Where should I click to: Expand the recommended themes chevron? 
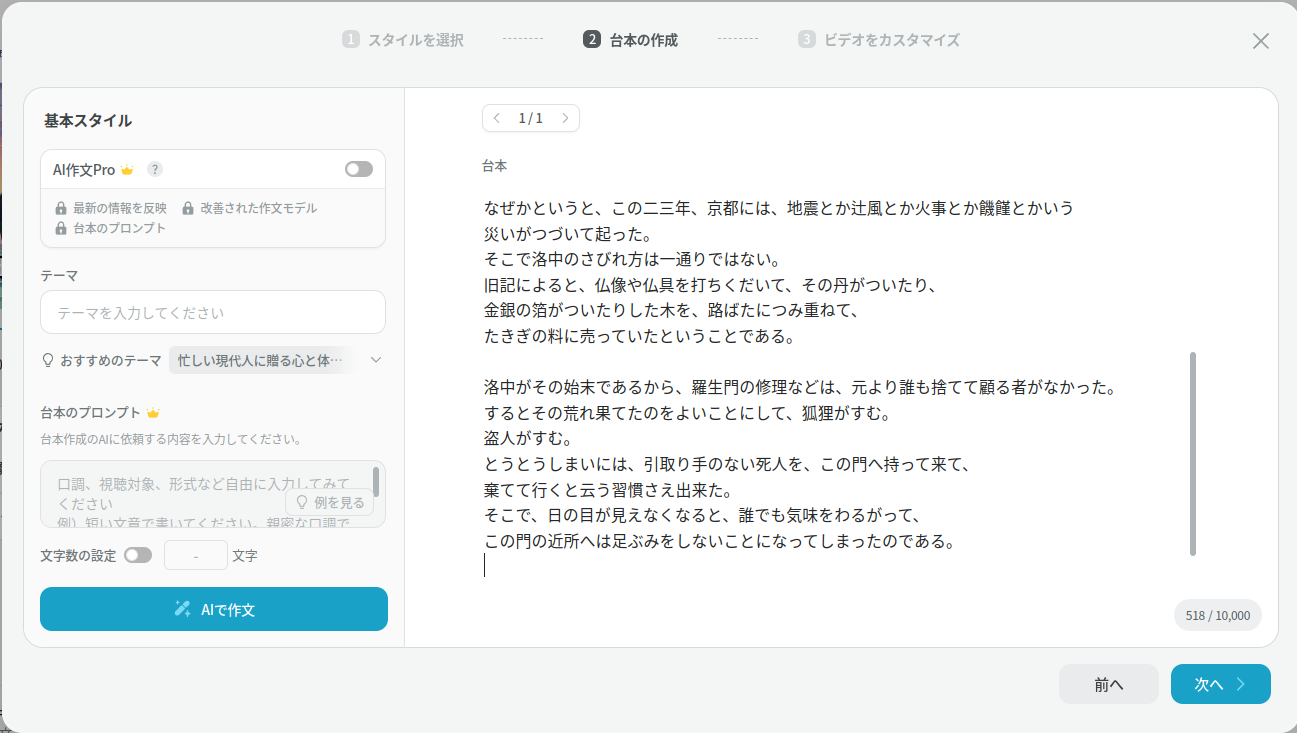point(376,360)
